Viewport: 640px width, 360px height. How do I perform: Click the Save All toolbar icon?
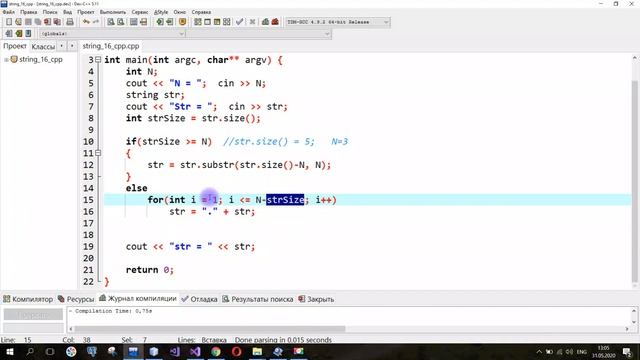(x=38, y=22)
